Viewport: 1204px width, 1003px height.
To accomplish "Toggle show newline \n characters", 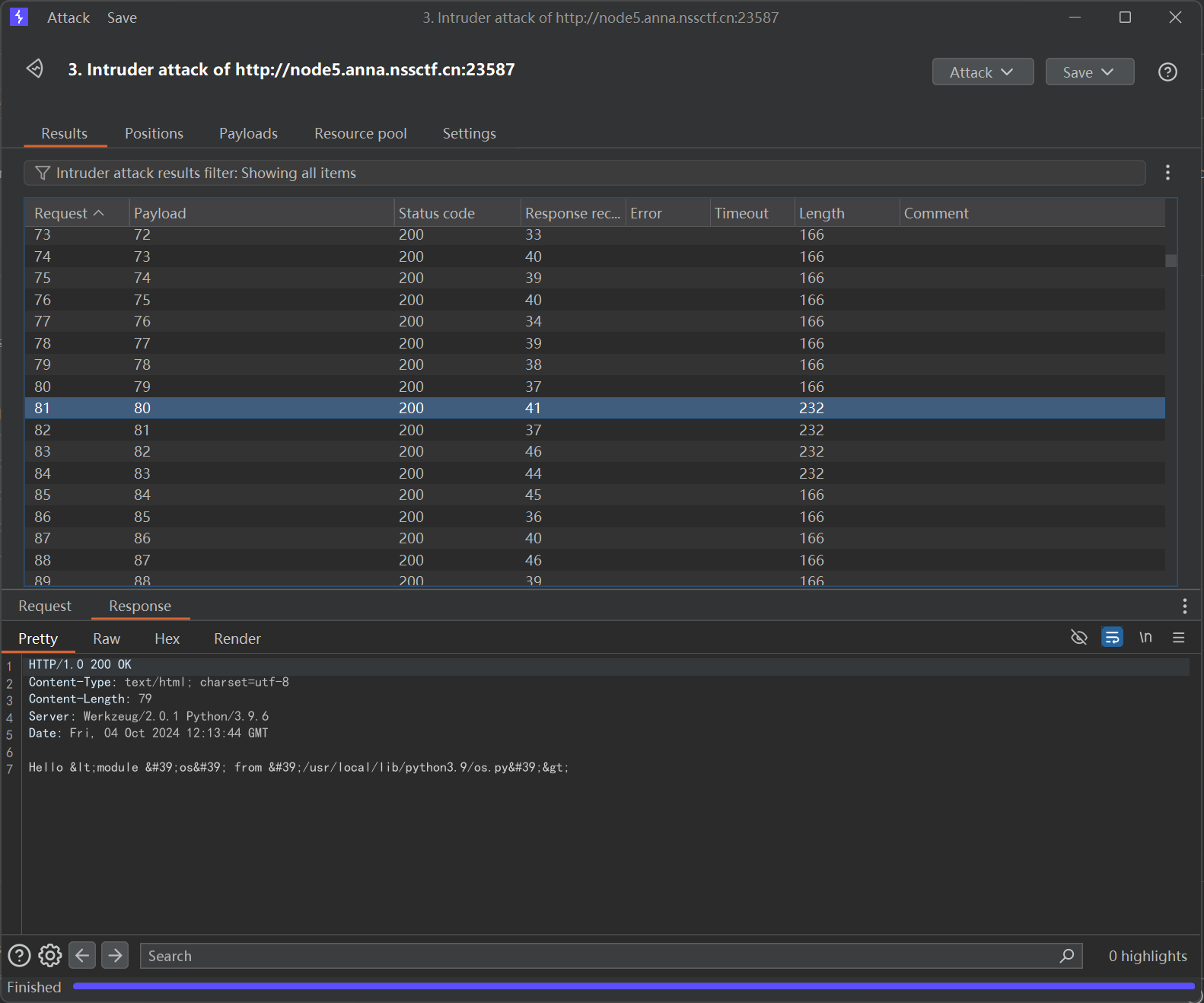I will tap(1145, 637).
